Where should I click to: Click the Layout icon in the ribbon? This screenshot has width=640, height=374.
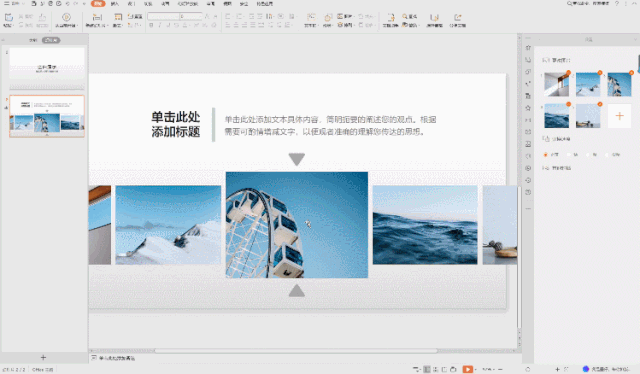coord(118,17)
